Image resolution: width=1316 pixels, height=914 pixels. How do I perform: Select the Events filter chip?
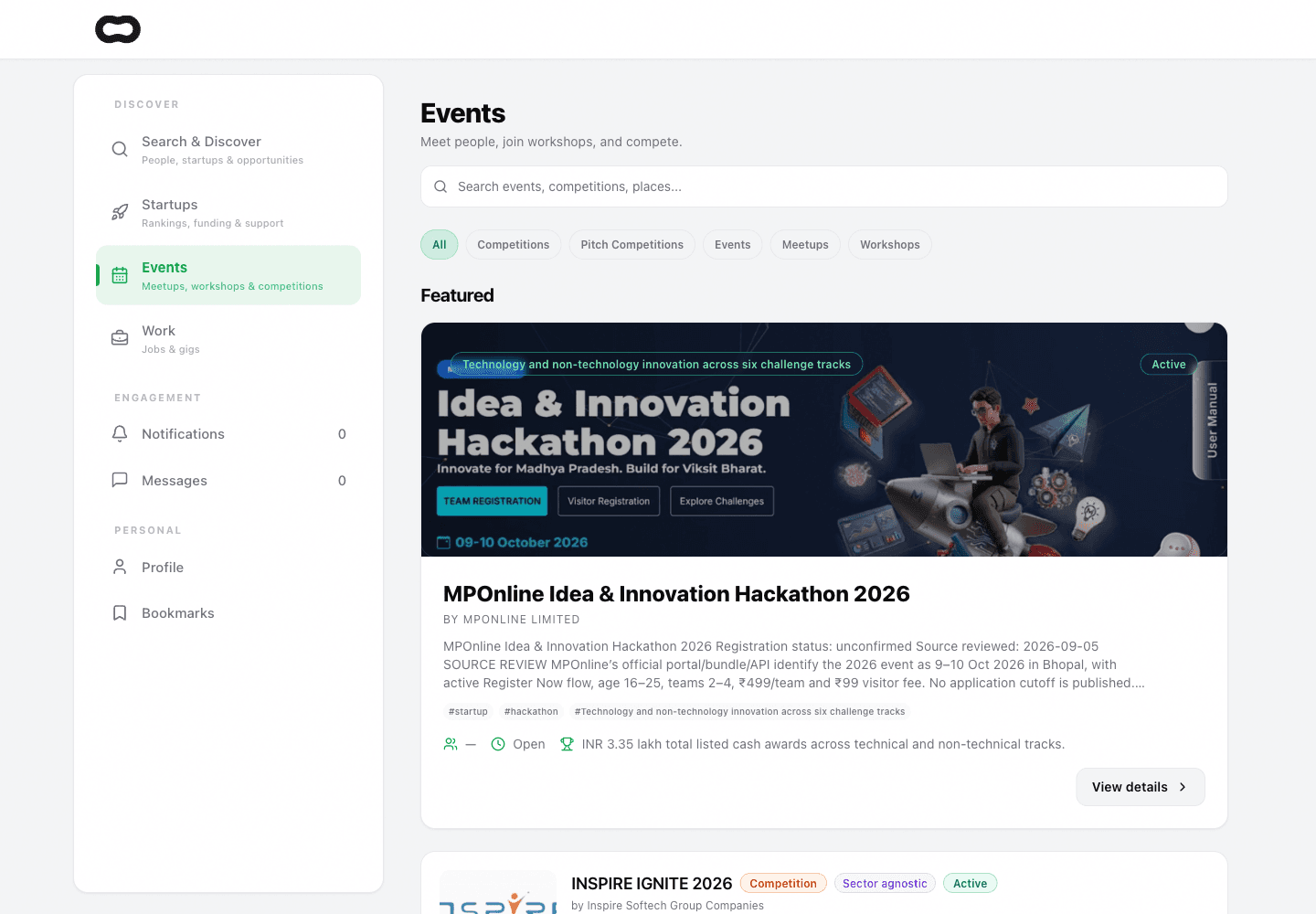coord(733,244)
